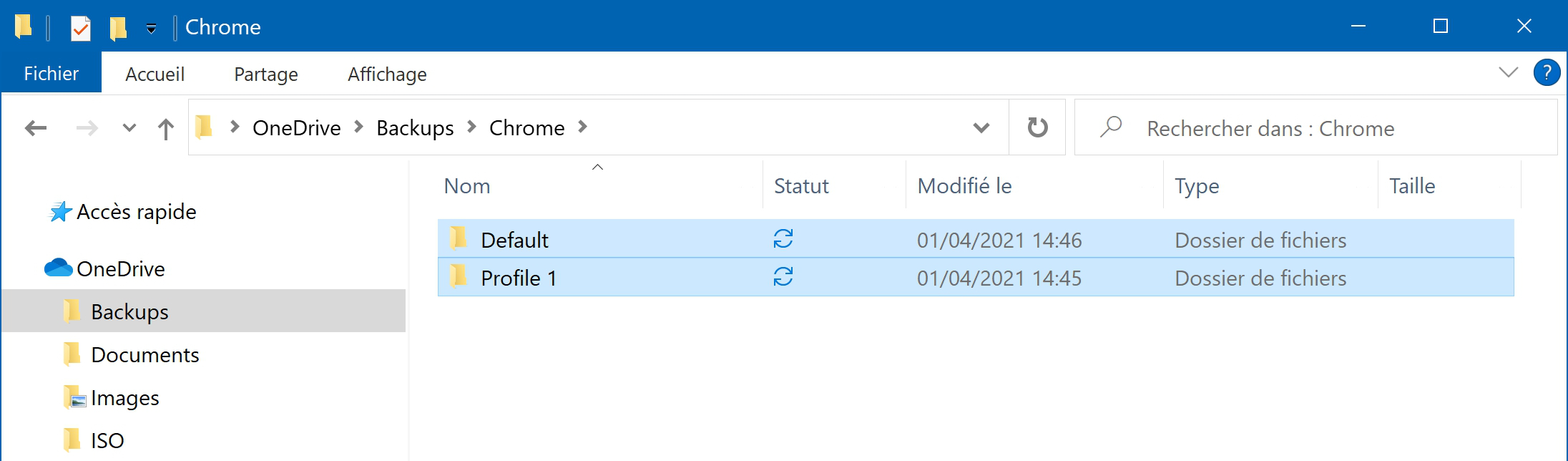
Task: Open the Help question mark icon
Action: pos(1547,72)
